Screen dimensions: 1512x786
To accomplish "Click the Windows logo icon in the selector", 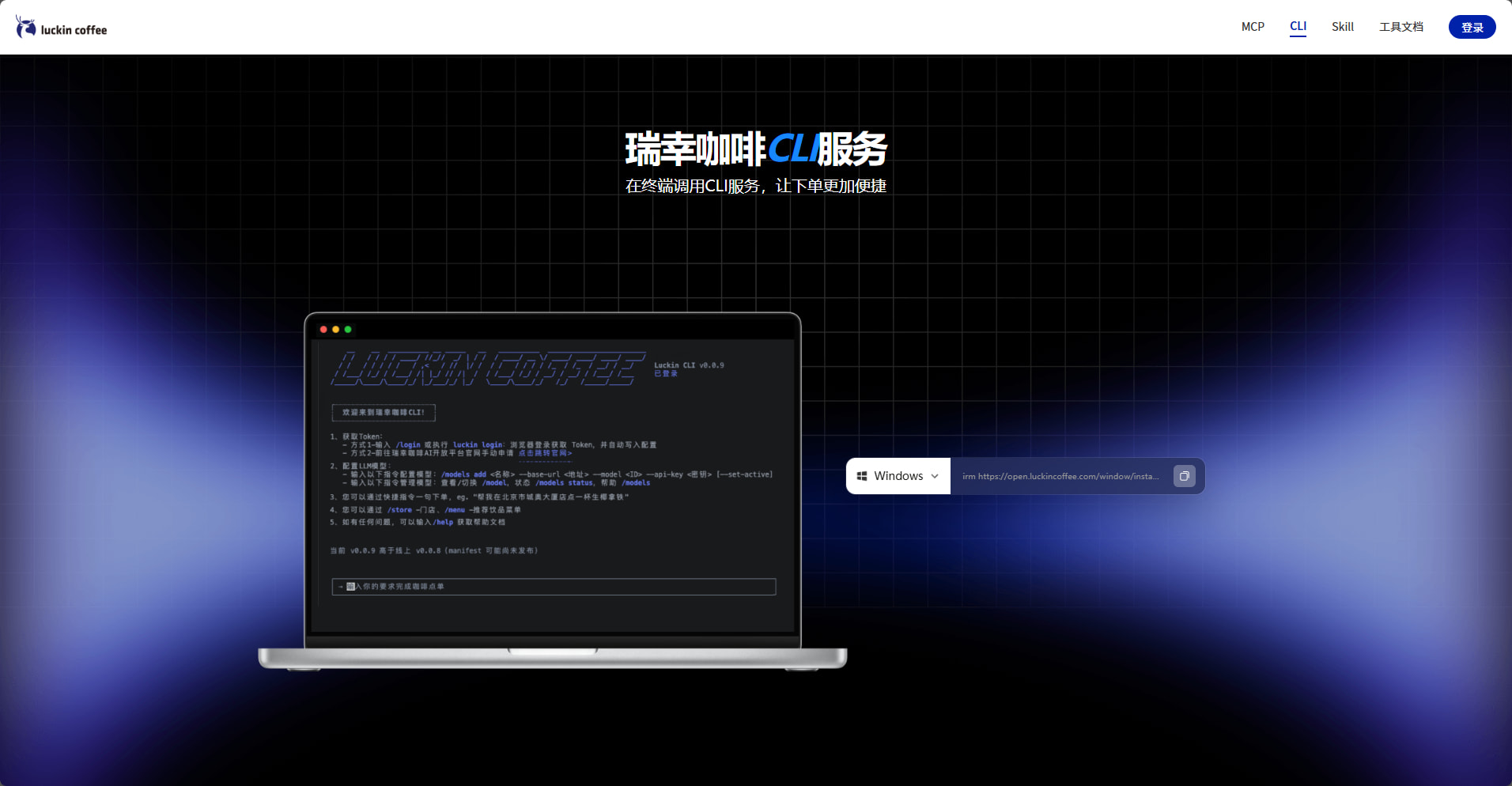I will 862,476.
